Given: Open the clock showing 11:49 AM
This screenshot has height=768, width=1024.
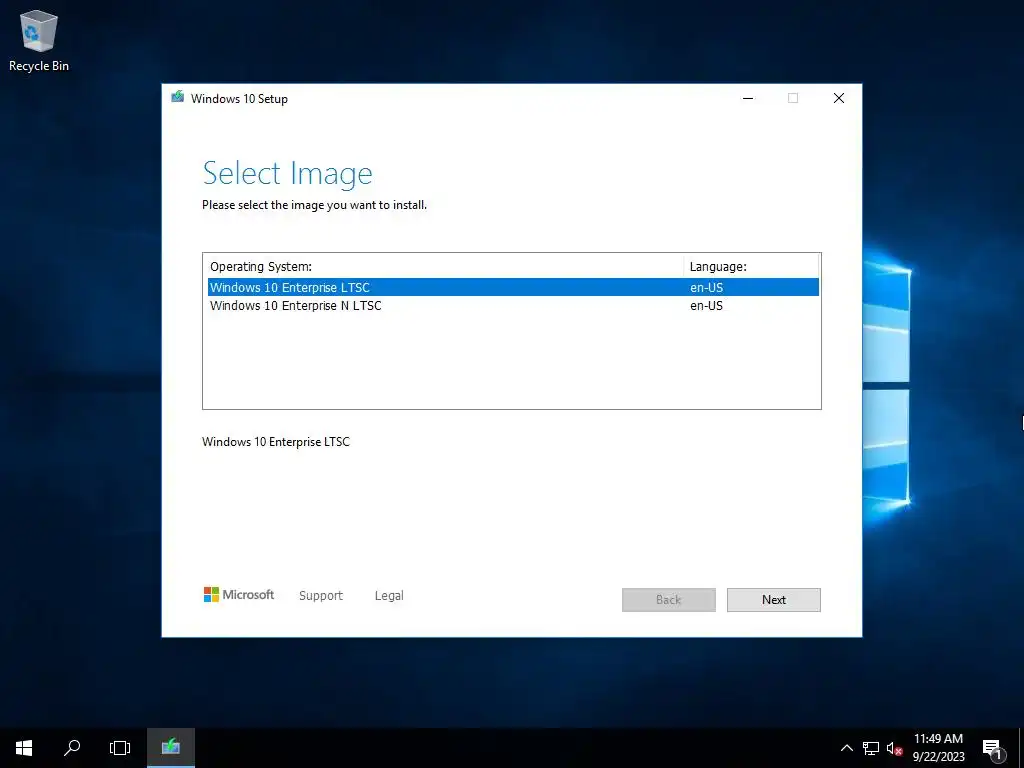Looking at the screenshot, I should [938, 748].
